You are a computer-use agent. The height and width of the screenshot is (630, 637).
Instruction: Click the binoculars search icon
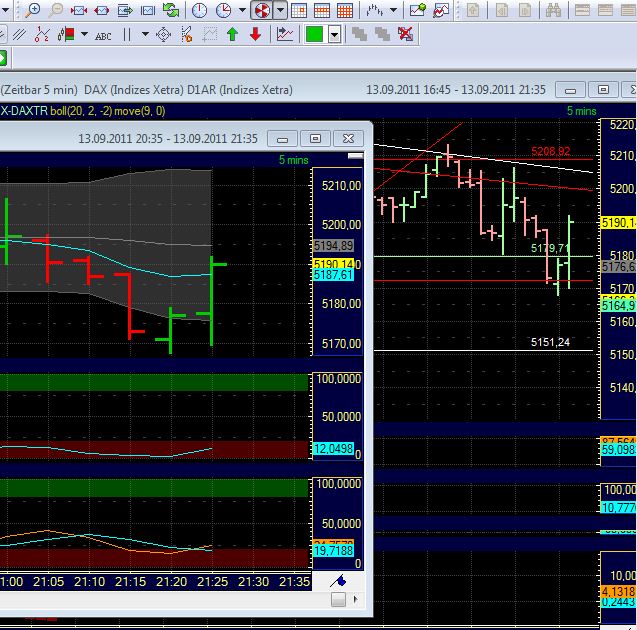(553, 10)
